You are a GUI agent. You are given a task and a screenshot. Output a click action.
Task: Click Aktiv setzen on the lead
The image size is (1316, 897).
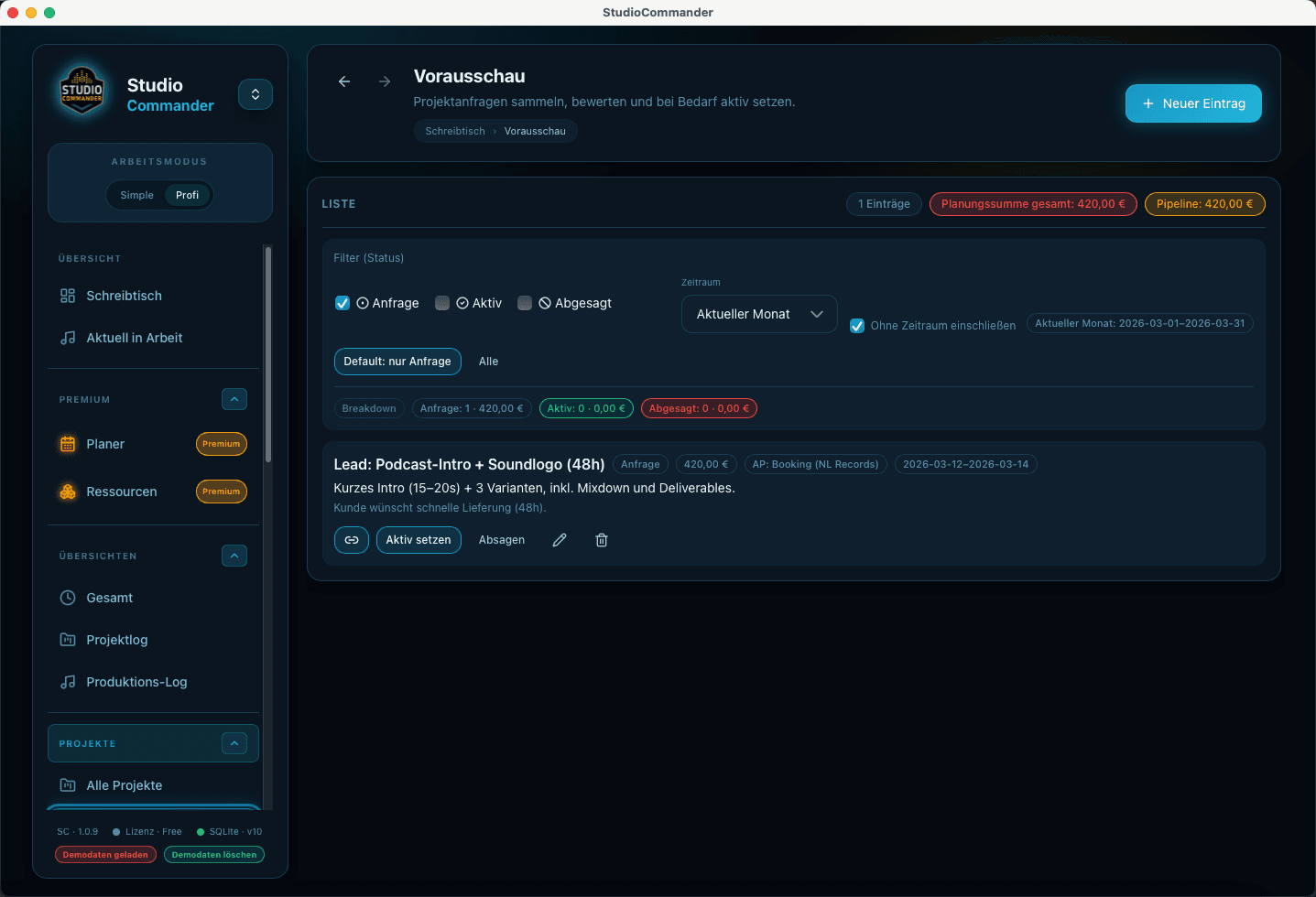click(419, 540)
